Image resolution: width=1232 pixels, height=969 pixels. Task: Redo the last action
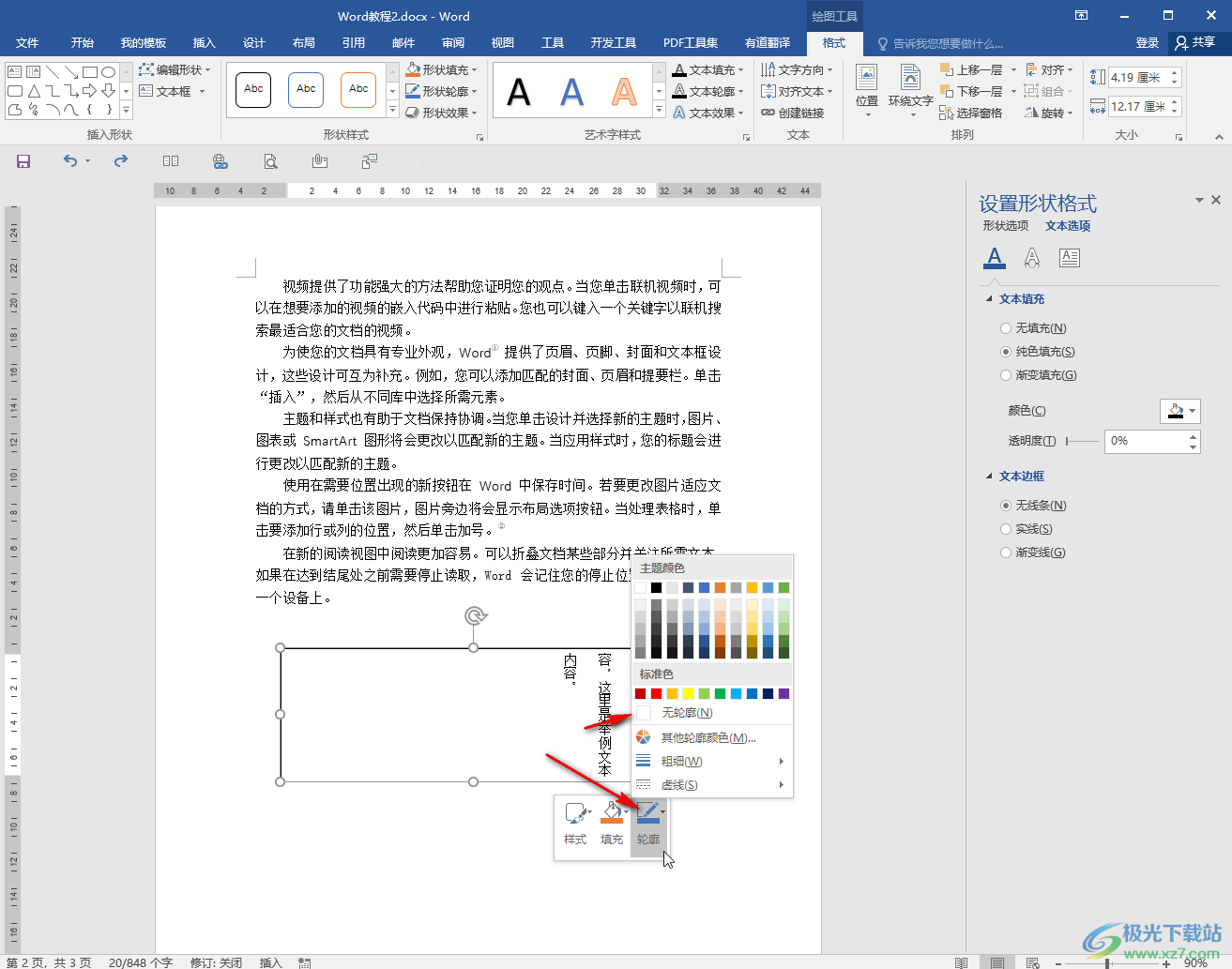click(x=121, y=161)
